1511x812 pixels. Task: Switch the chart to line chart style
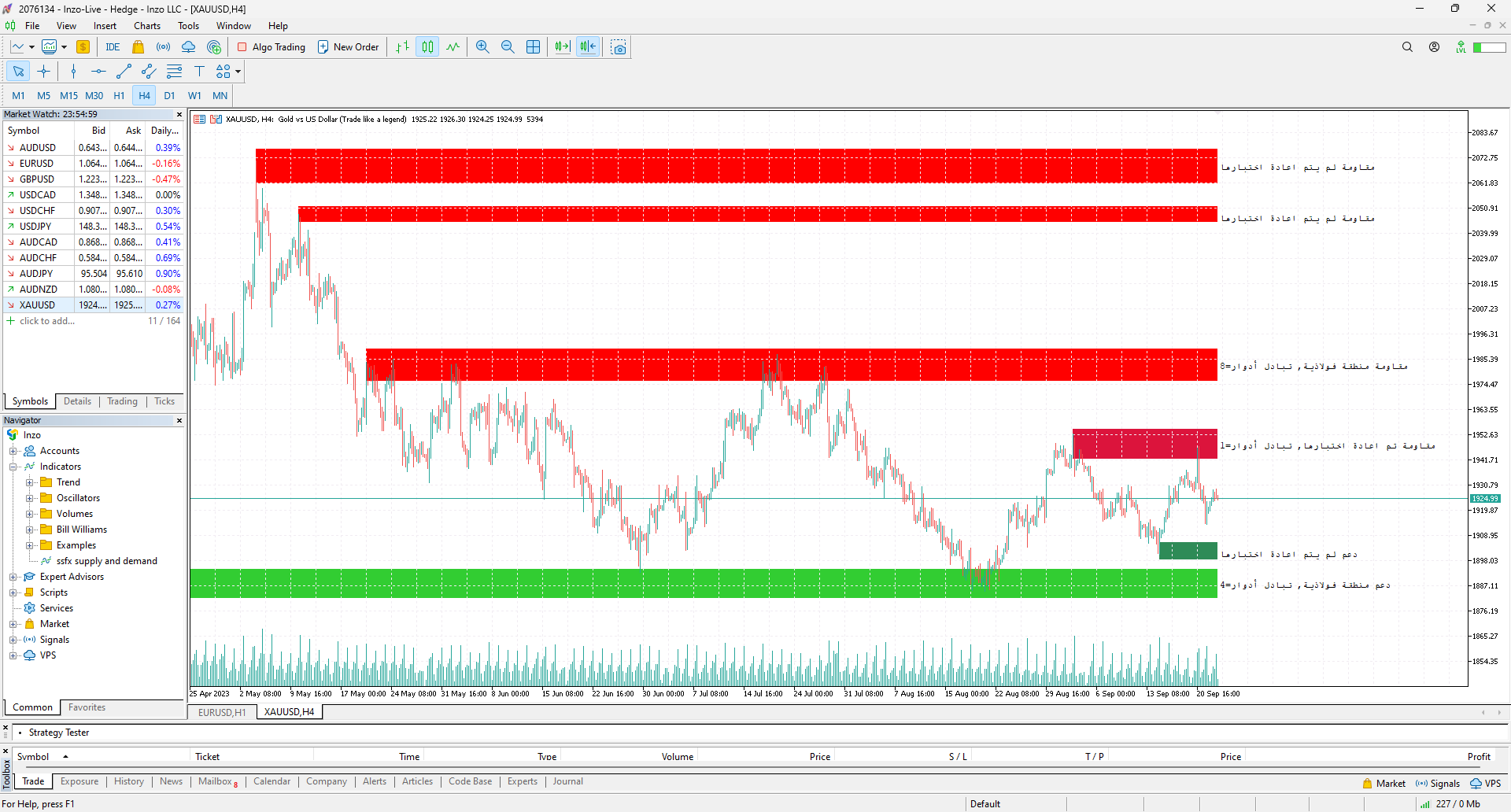[x=453, y=46]
